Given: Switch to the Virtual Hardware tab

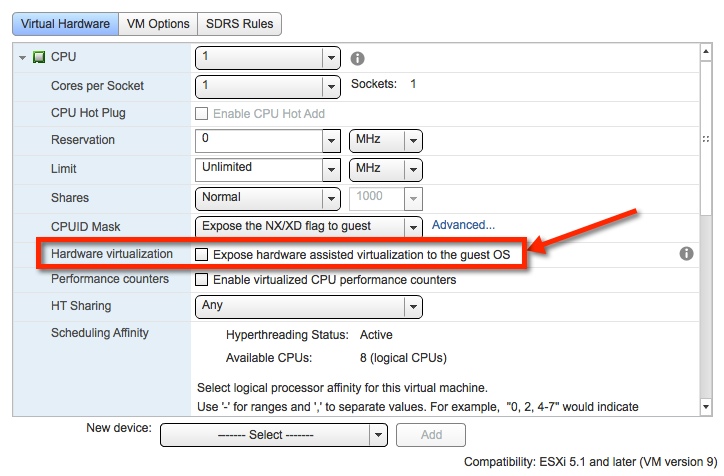Looking at the screenshot, I should tap(65, 24).
